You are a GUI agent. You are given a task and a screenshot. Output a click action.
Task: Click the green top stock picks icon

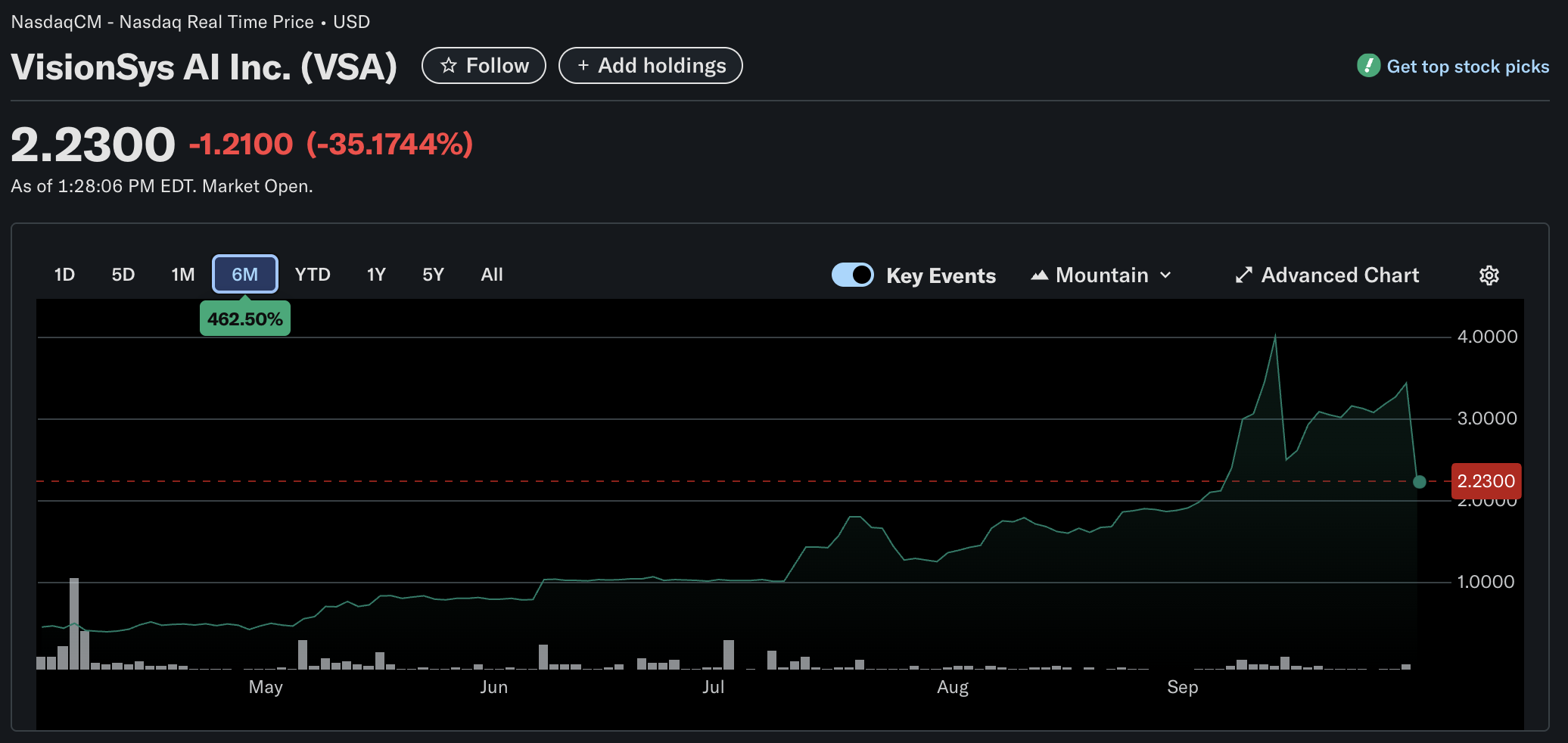[x=1368, y=66]
